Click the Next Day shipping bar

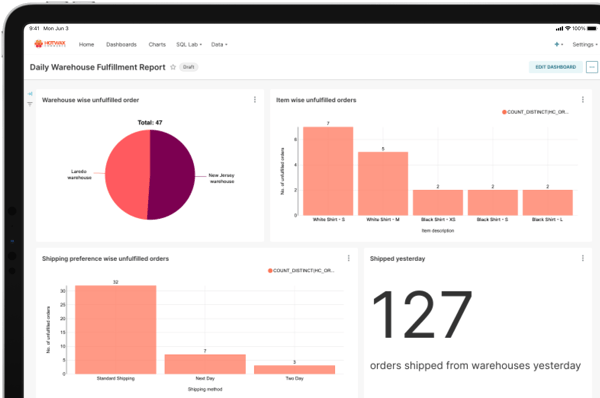tap(205, 364)
